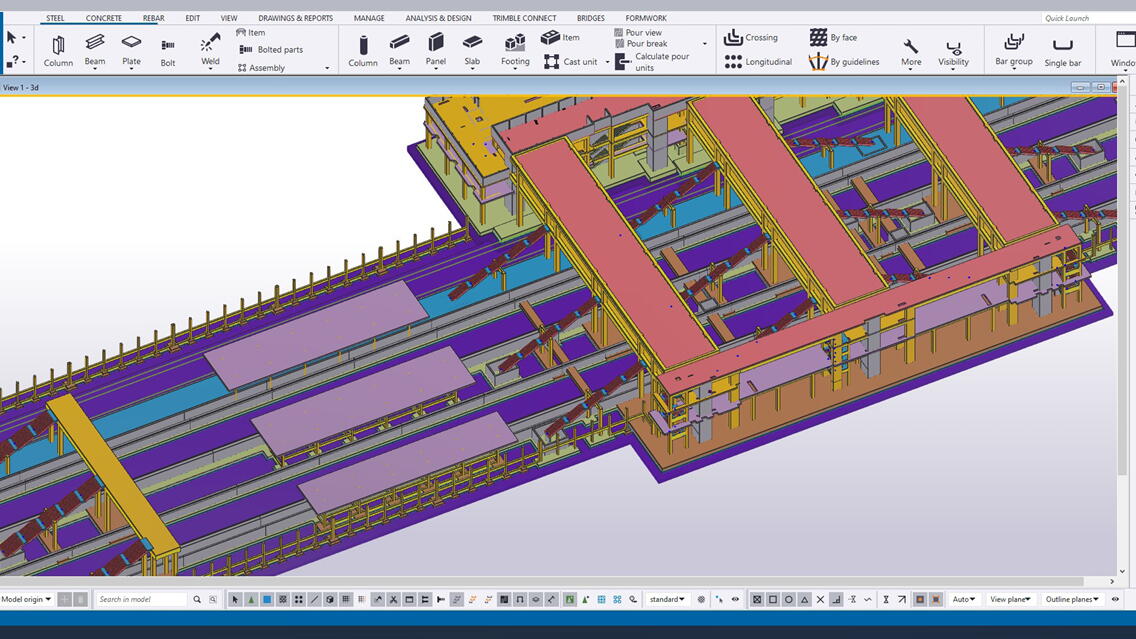Expand the standard selection filter dropdown

click(667, 599)
